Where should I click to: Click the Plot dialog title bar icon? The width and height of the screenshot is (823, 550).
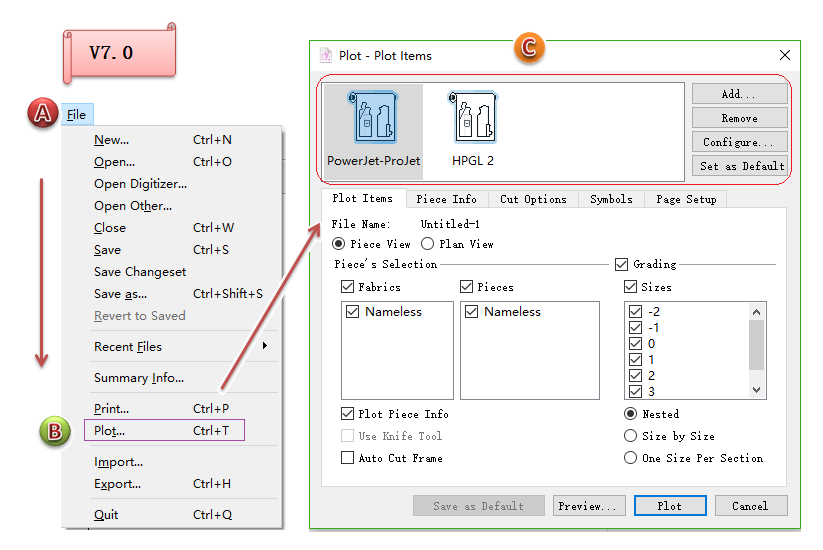click(326, 56)
